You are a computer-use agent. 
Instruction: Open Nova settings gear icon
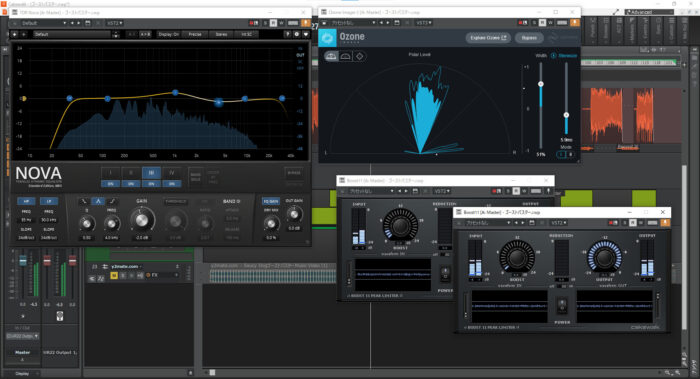tap(296, 34)
